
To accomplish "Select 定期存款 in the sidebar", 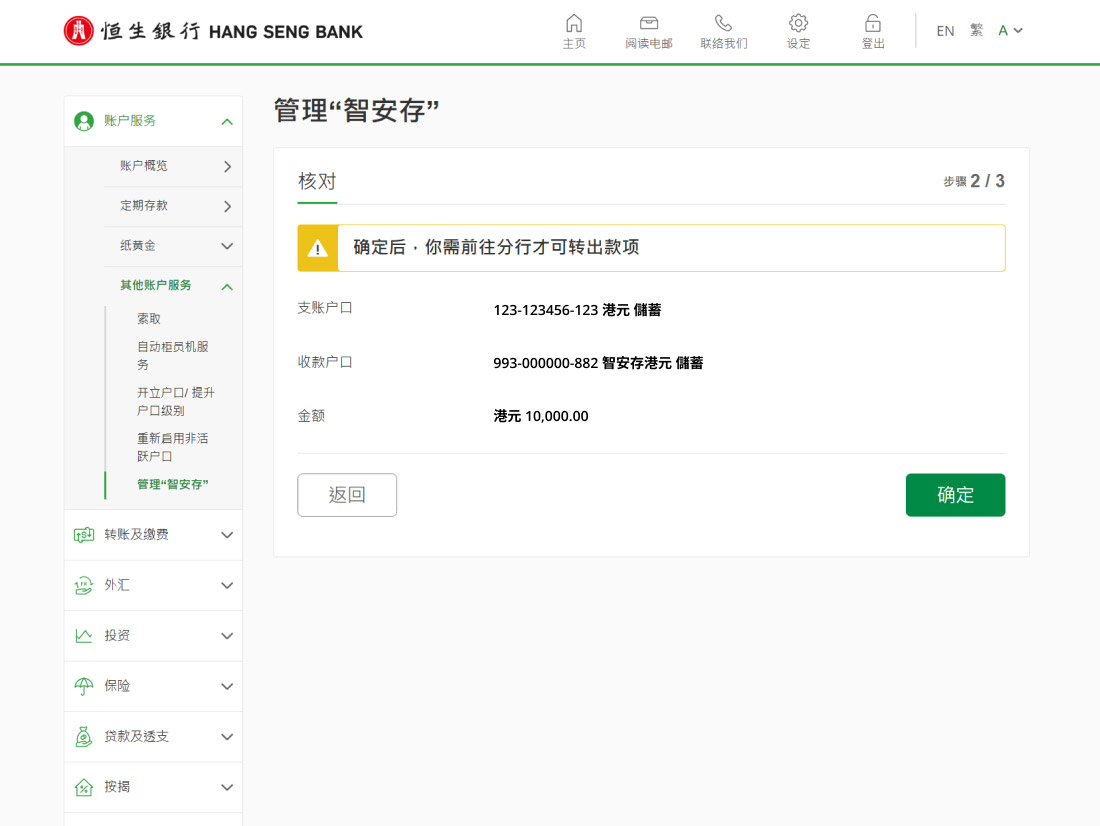I will 144,206.
